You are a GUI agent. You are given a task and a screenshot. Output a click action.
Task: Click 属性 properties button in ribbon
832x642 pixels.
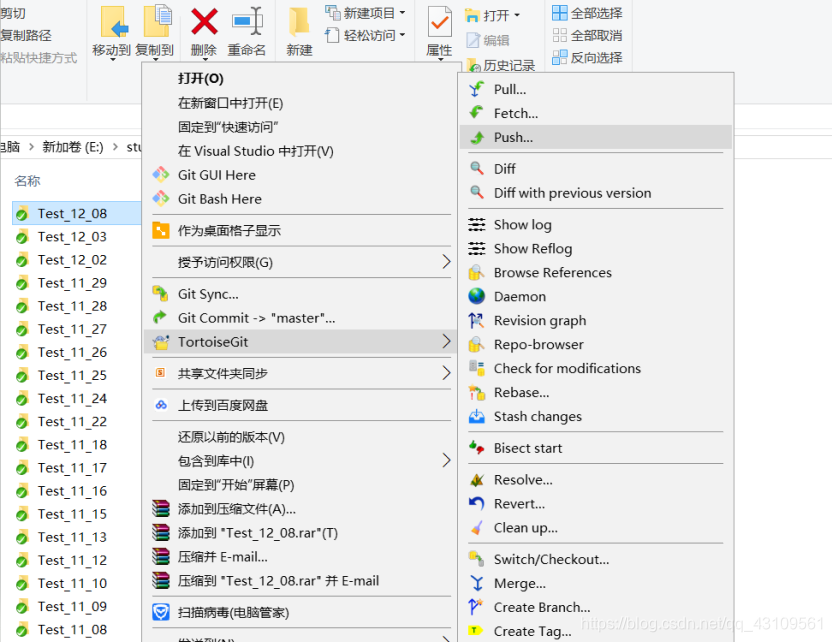439,31
